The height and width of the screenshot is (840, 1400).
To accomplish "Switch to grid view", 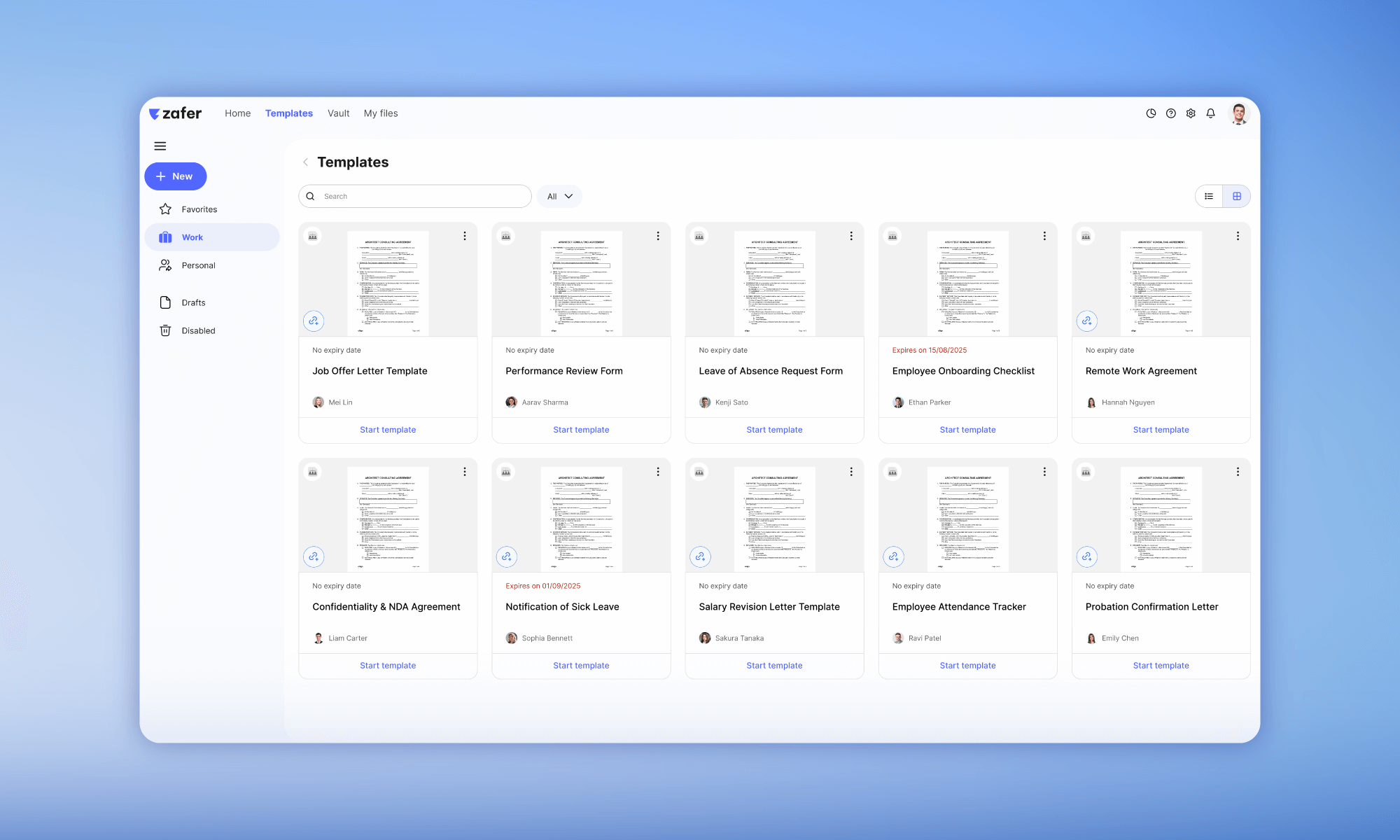I will point(1237,197).
